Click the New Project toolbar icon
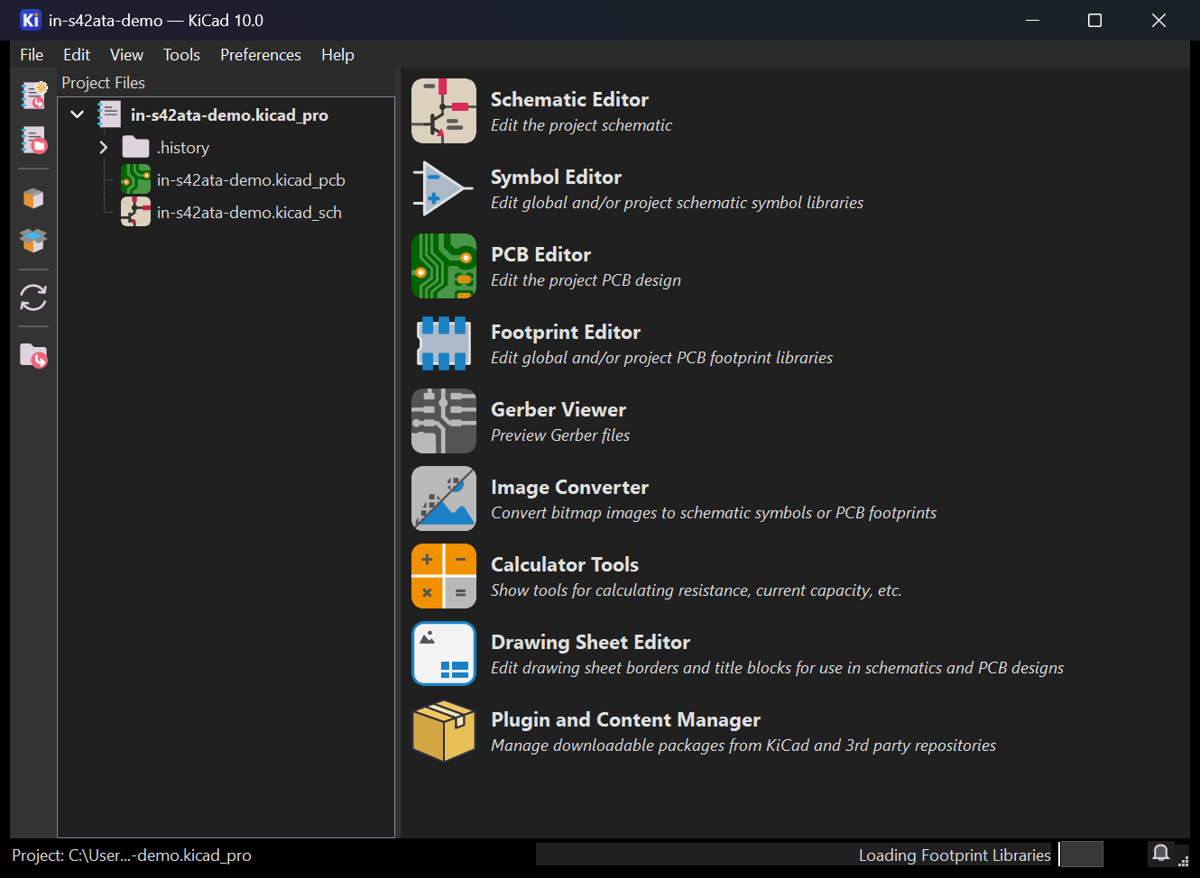 point(34,96)
